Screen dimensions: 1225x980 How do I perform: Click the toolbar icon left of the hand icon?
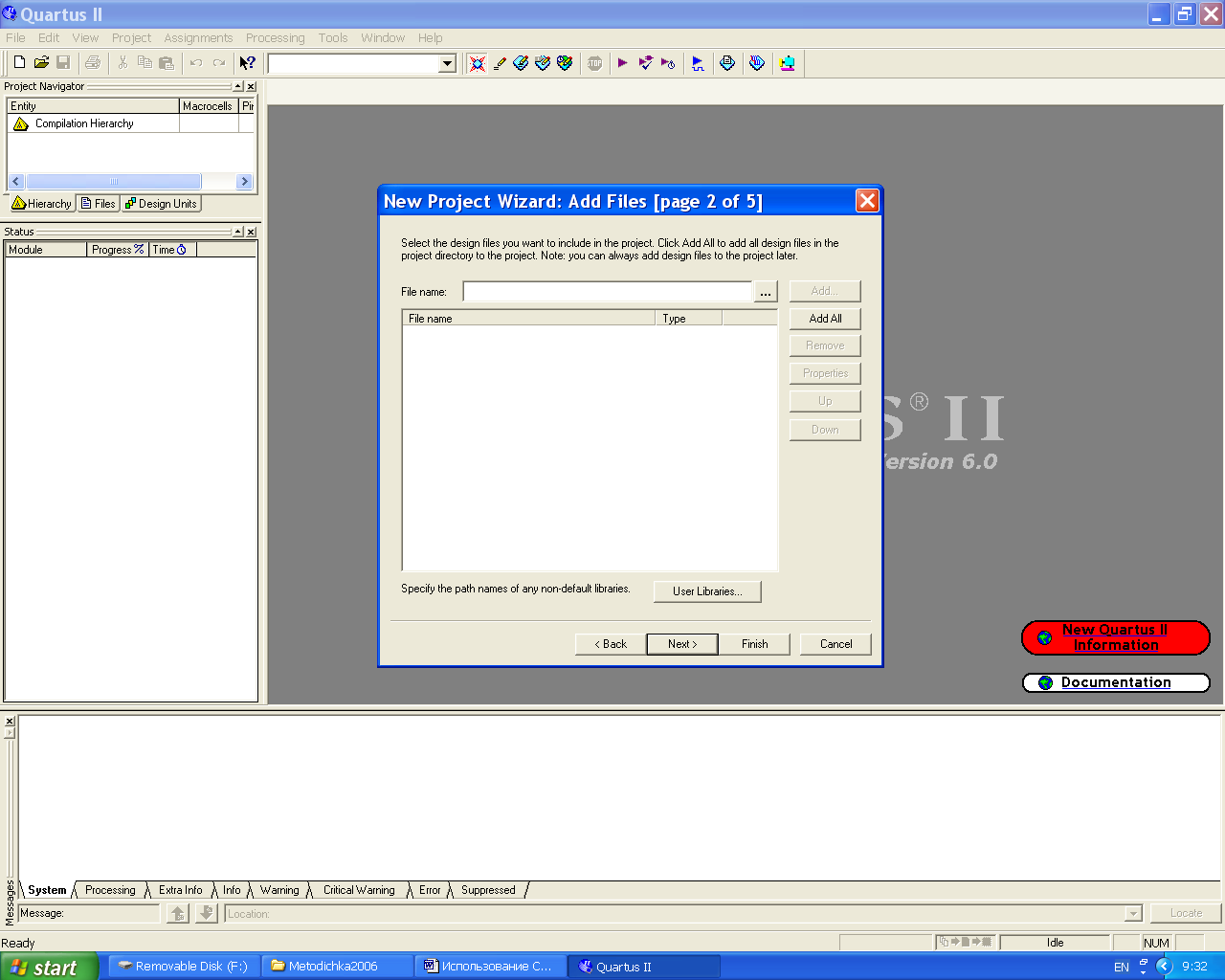pos(727,63)
